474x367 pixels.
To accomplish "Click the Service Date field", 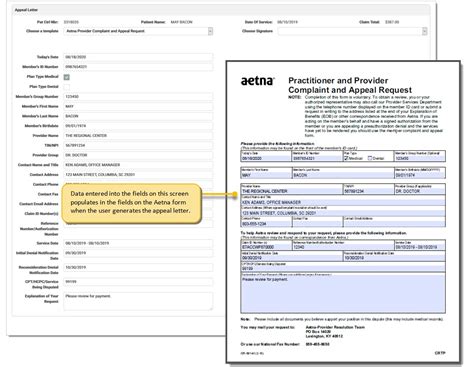I will click(138, 243).
